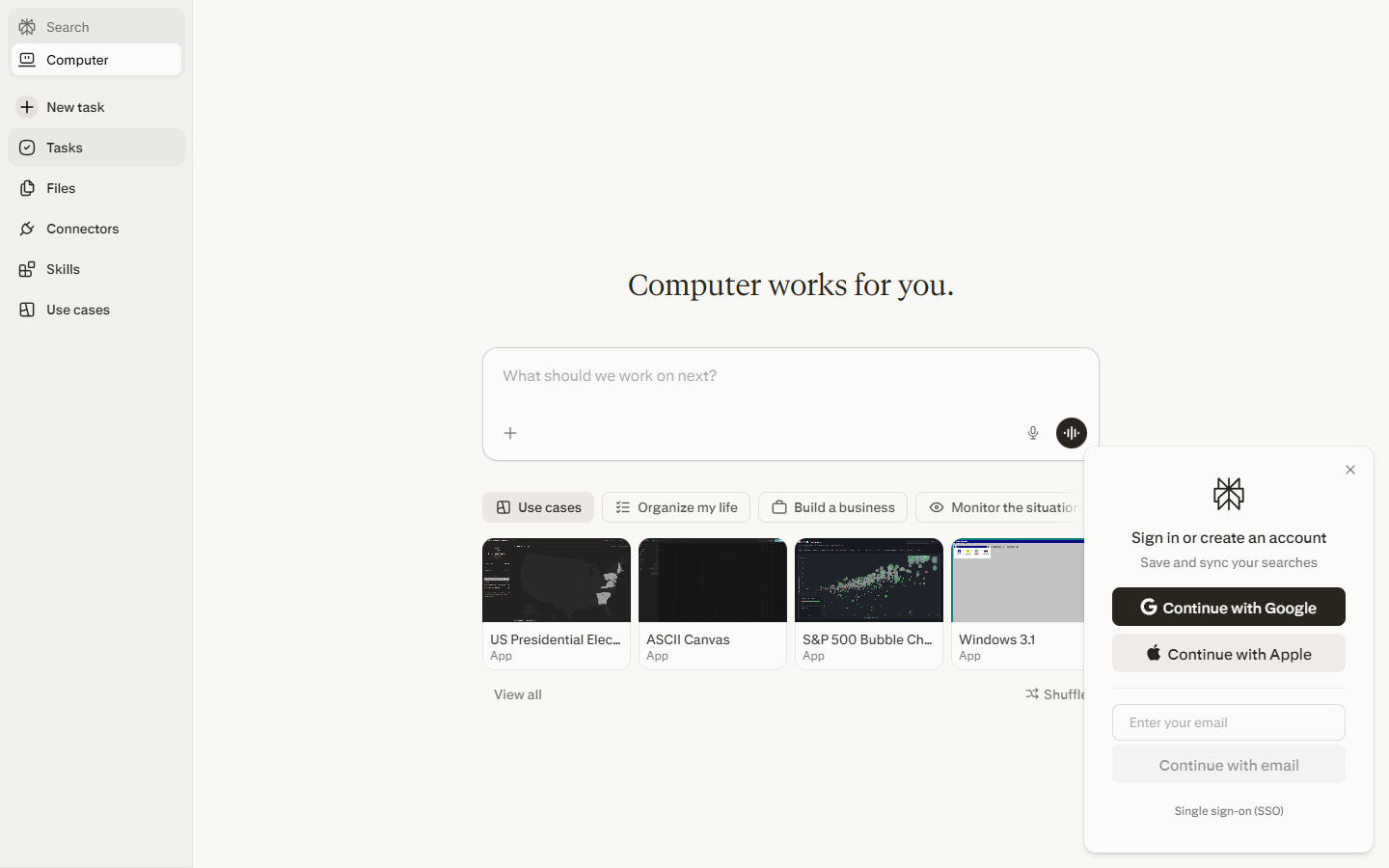Click the Files documents icon

tap(27, 188)
